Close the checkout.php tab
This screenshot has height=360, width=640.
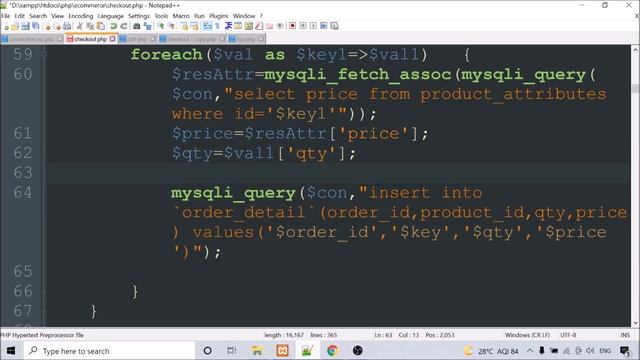[x=113, y=39]
